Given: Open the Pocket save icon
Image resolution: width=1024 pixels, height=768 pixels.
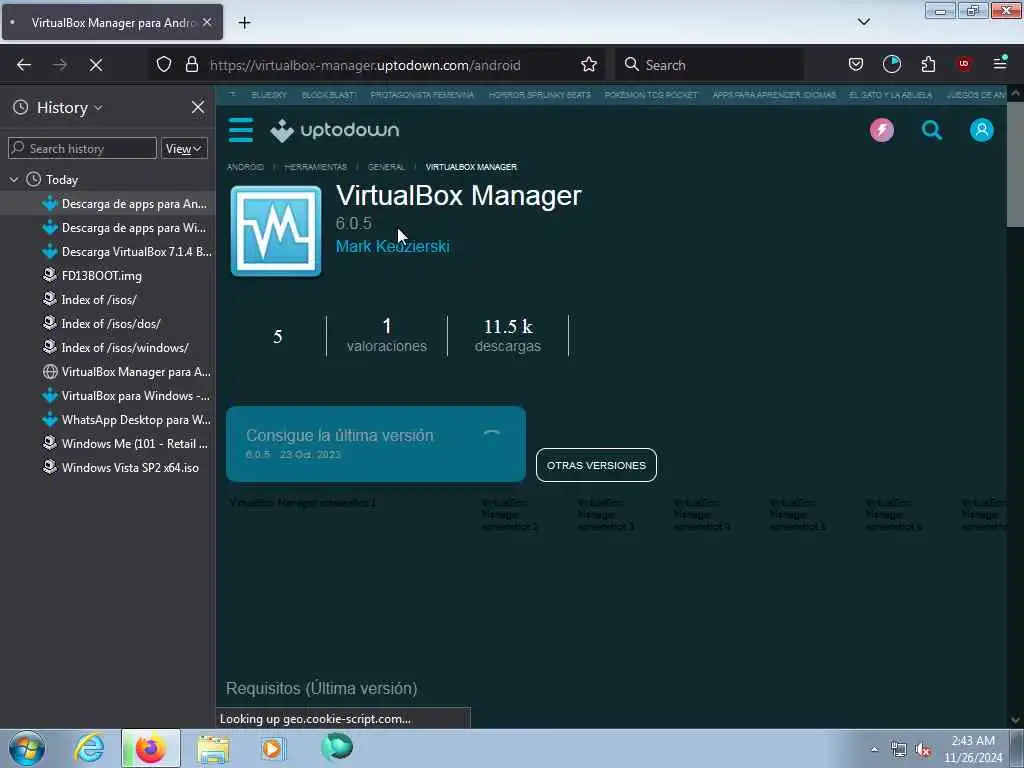Looking at the screenshot, I should (856, 65).
